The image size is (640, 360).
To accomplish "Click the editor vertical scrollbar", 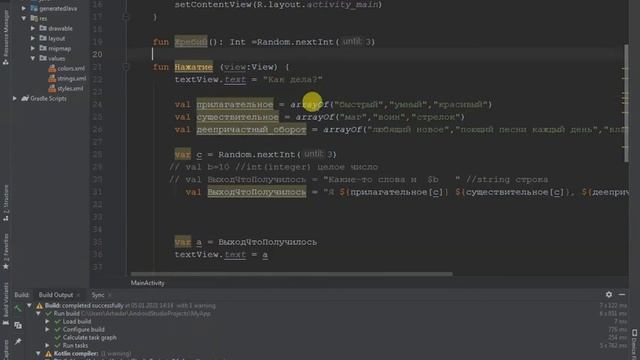I will (x=626, y=103).
